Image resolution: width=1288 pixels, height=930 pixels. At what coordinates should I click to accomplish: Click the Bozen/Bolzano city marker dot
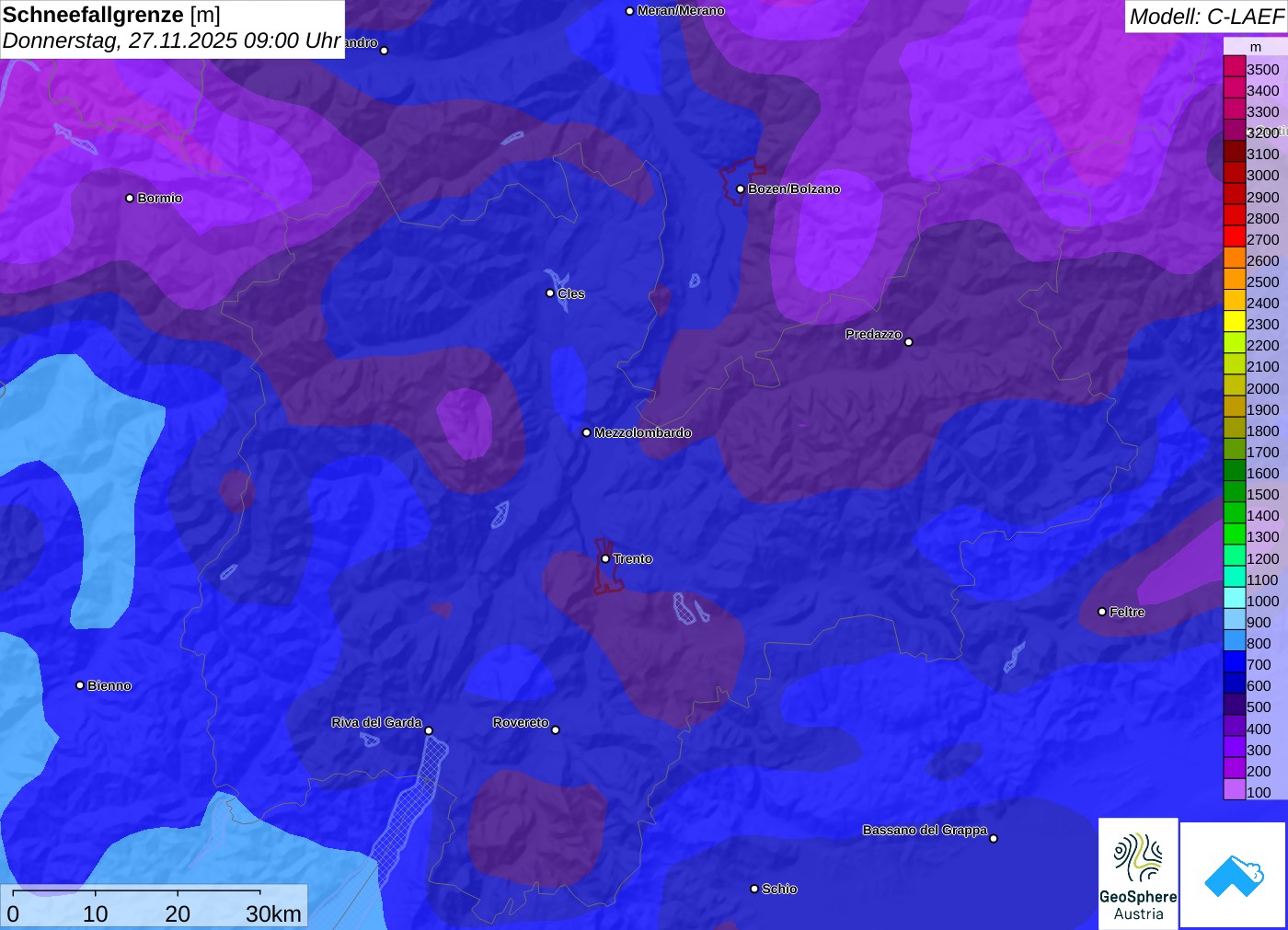[x=741, y=189]
